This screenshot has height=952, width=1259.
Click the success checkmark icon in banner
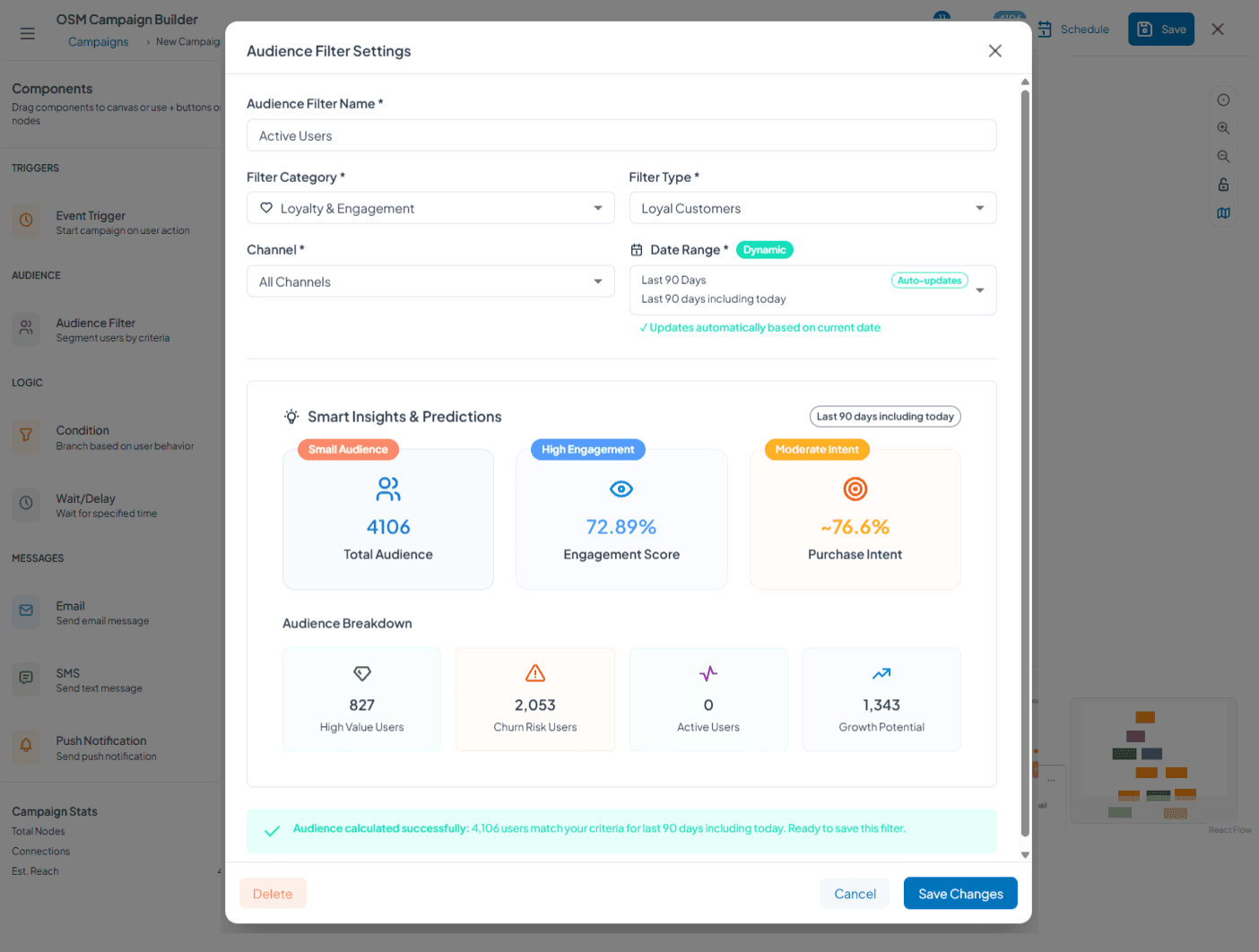(272, 831)
